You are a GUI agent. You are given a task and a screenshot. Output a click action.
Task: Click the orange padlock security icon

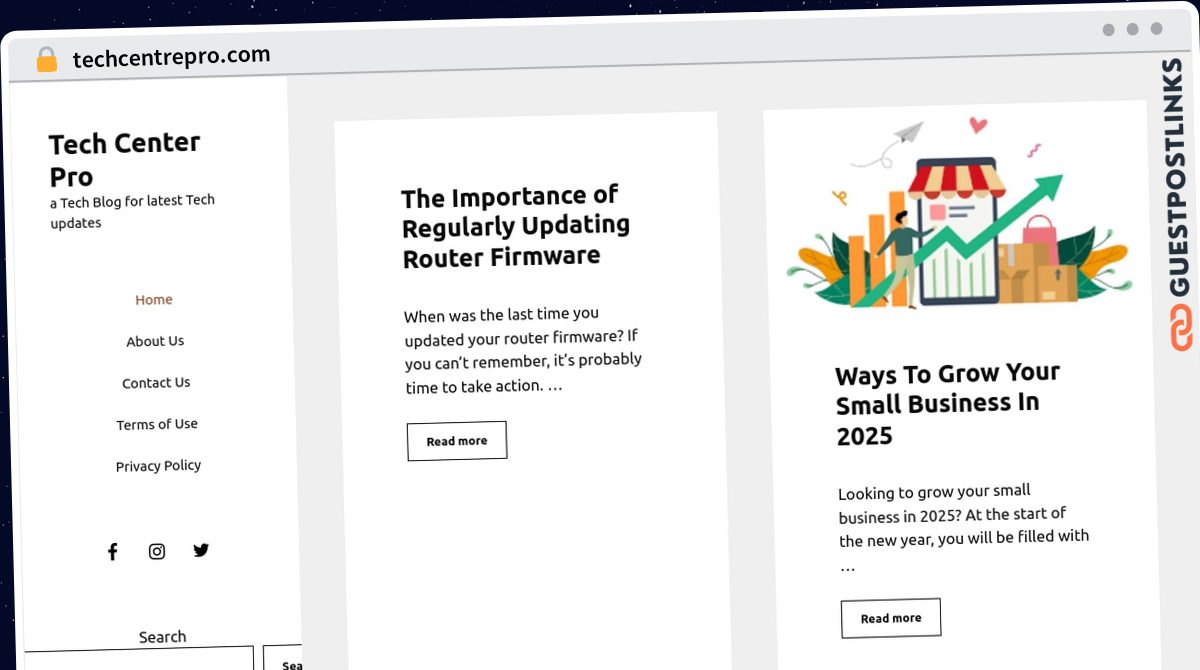[47, 60]
